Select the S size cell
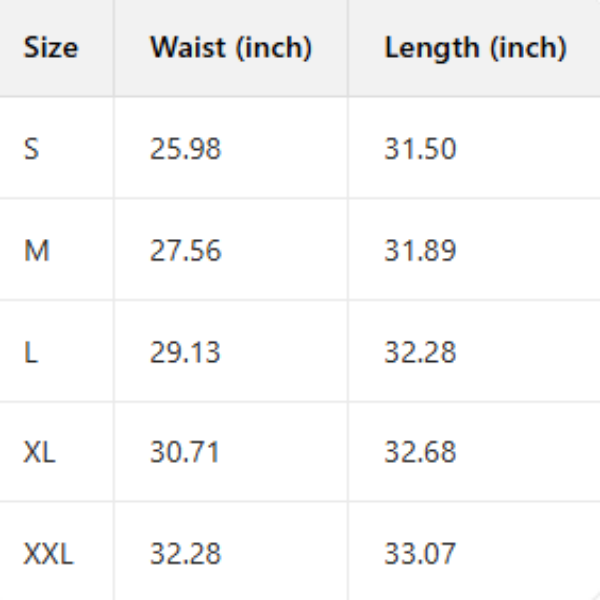The height and width of the screenshot is (600, 600). (32, 149)
